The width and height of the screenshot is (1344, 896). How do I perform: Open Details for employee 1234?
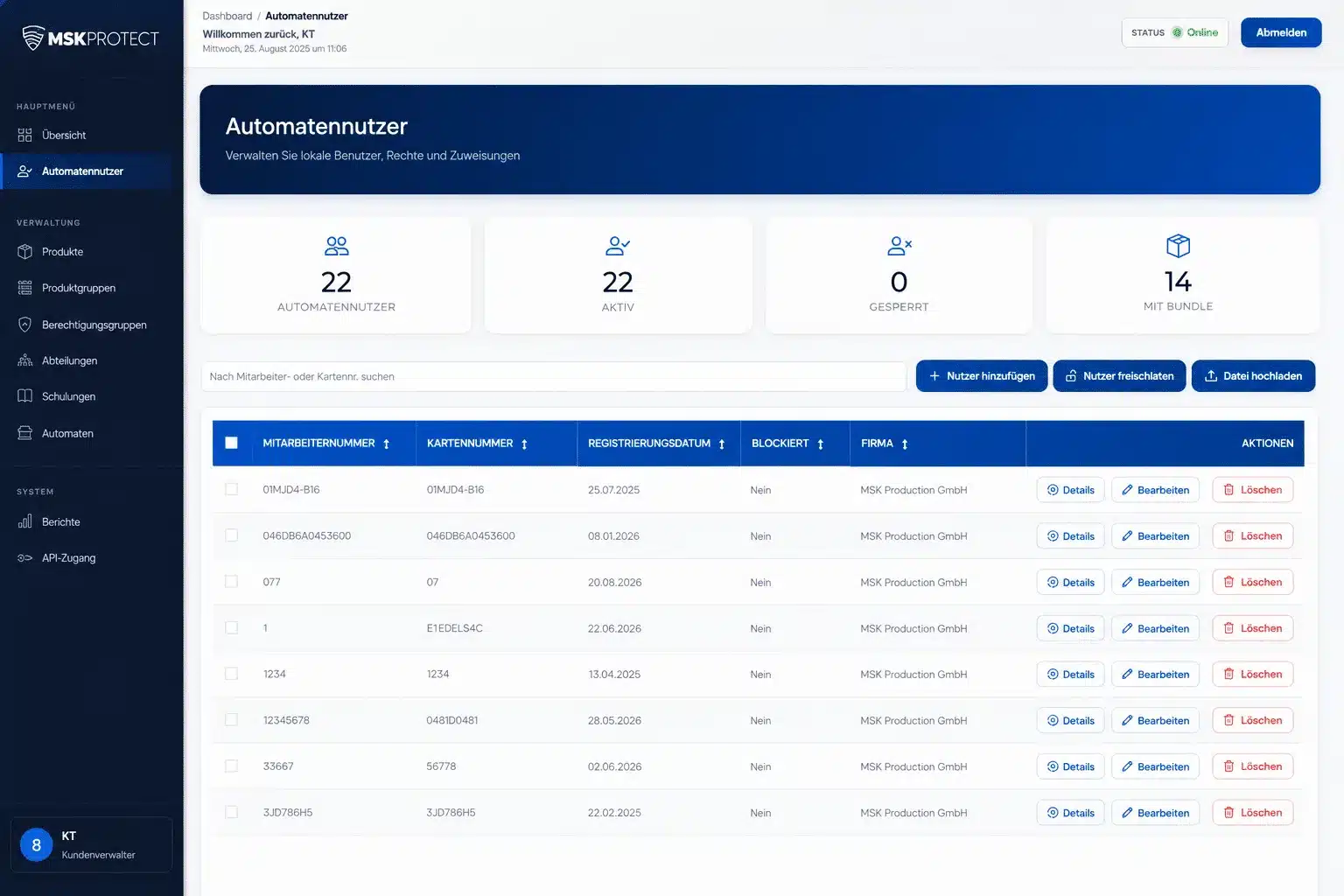[x=1070, y=675]
